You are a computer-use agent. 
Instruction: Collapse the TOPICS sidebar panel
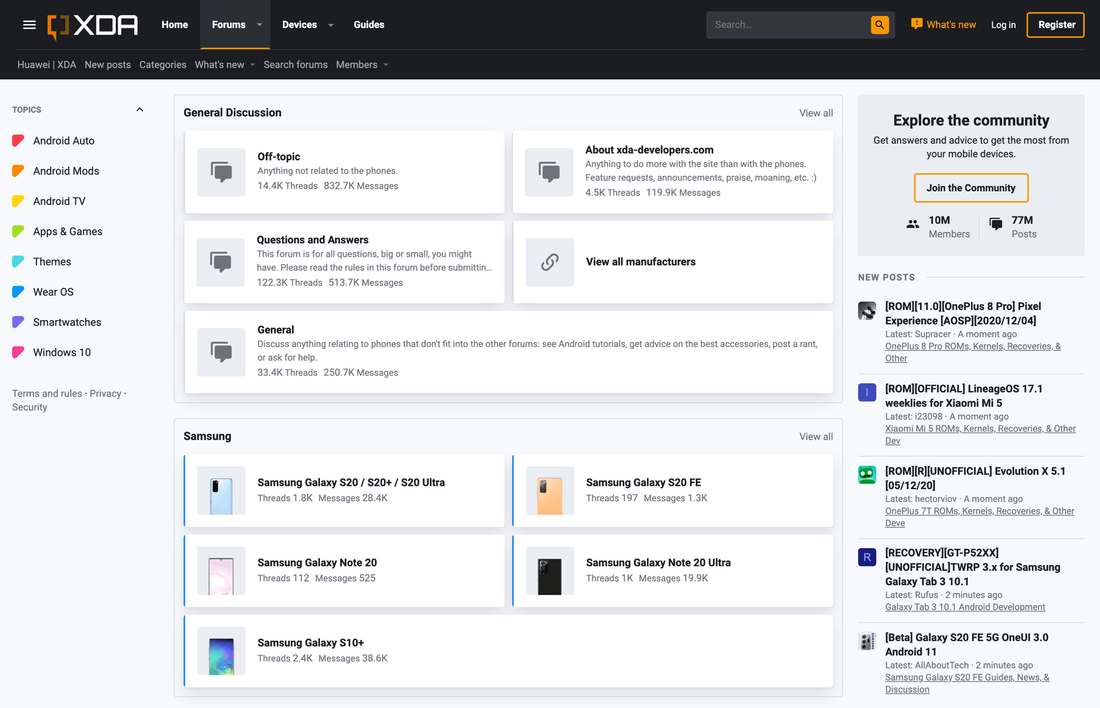coord(139,110)
